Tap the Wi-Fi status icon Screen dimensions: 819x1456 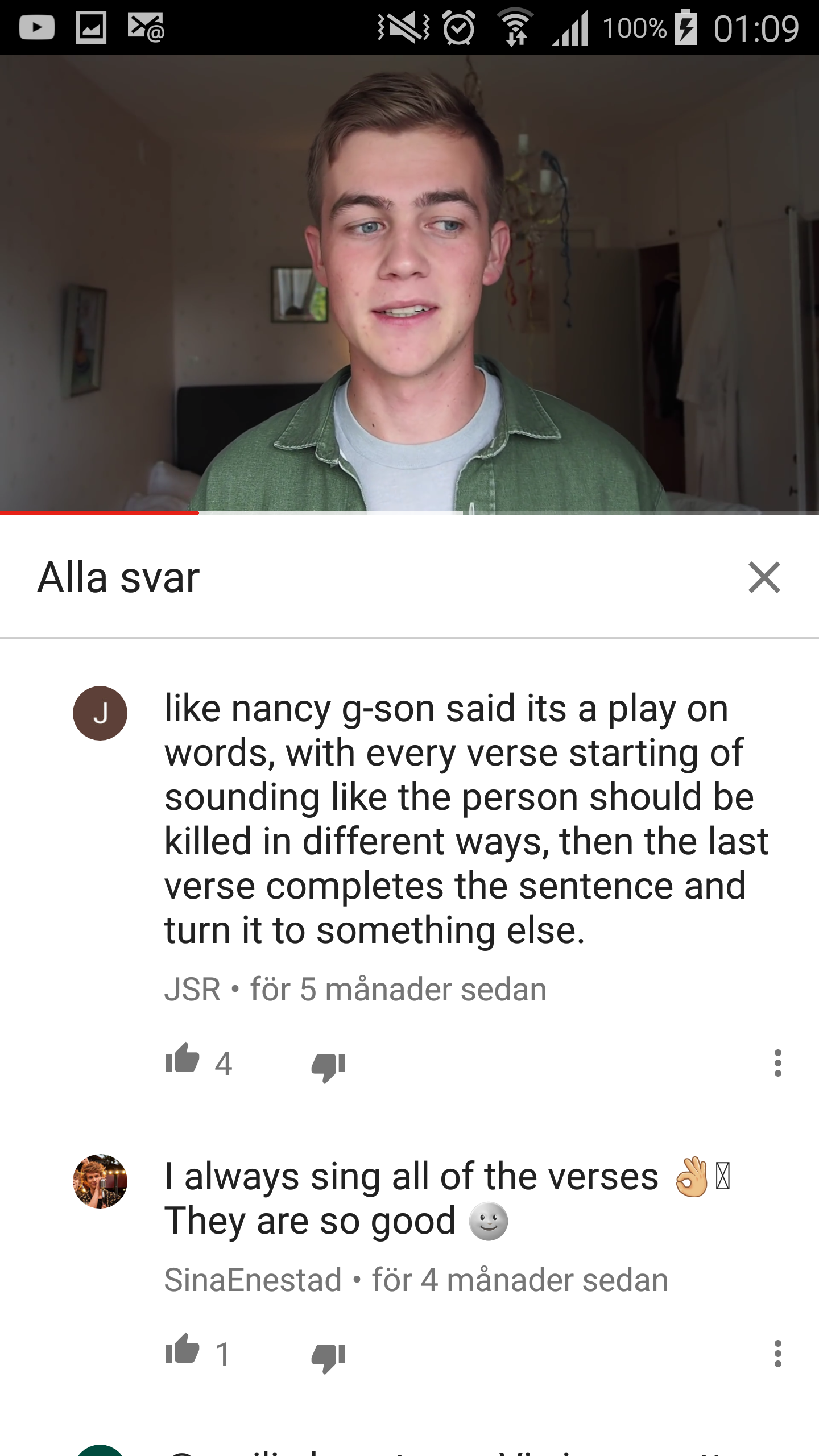[x=515, y=27]
